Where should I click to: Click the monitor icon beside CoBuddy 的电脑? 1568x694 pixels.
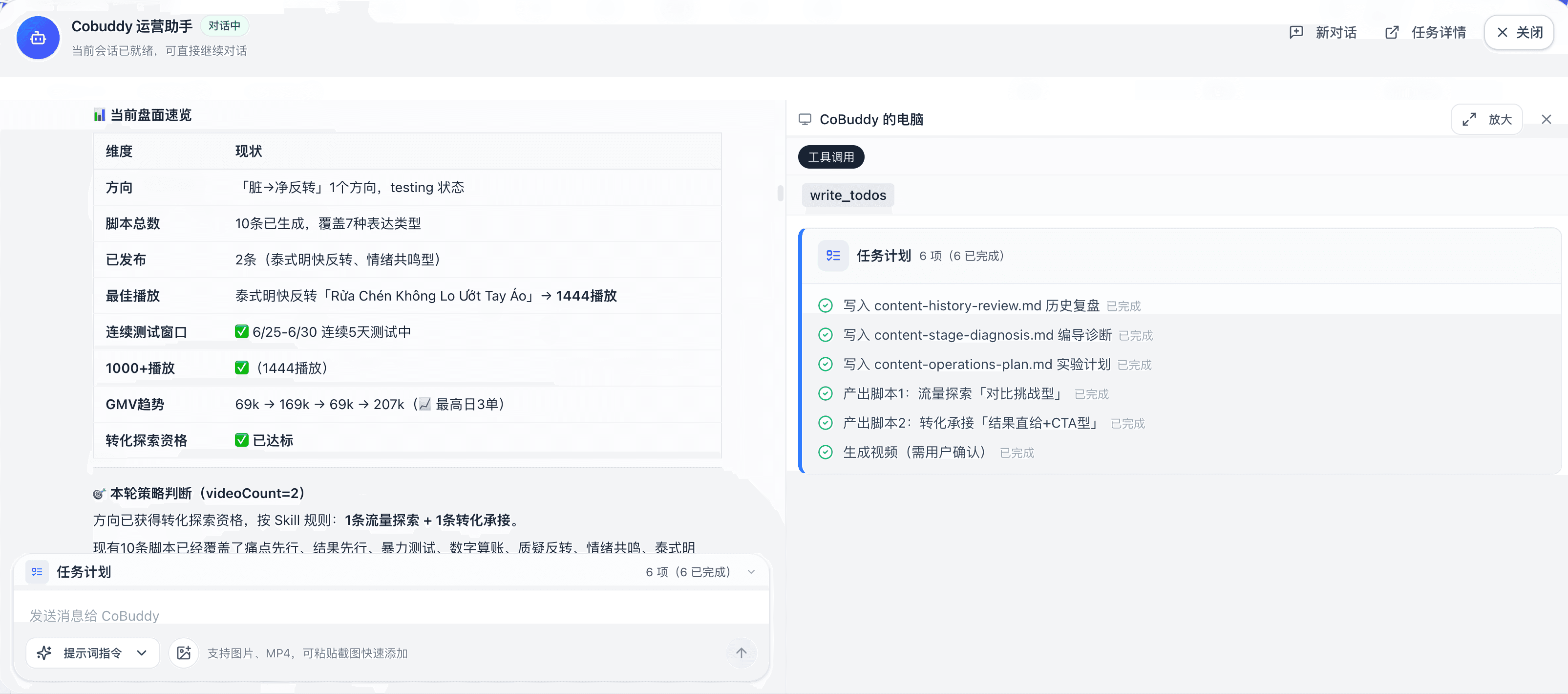[805, 119]
